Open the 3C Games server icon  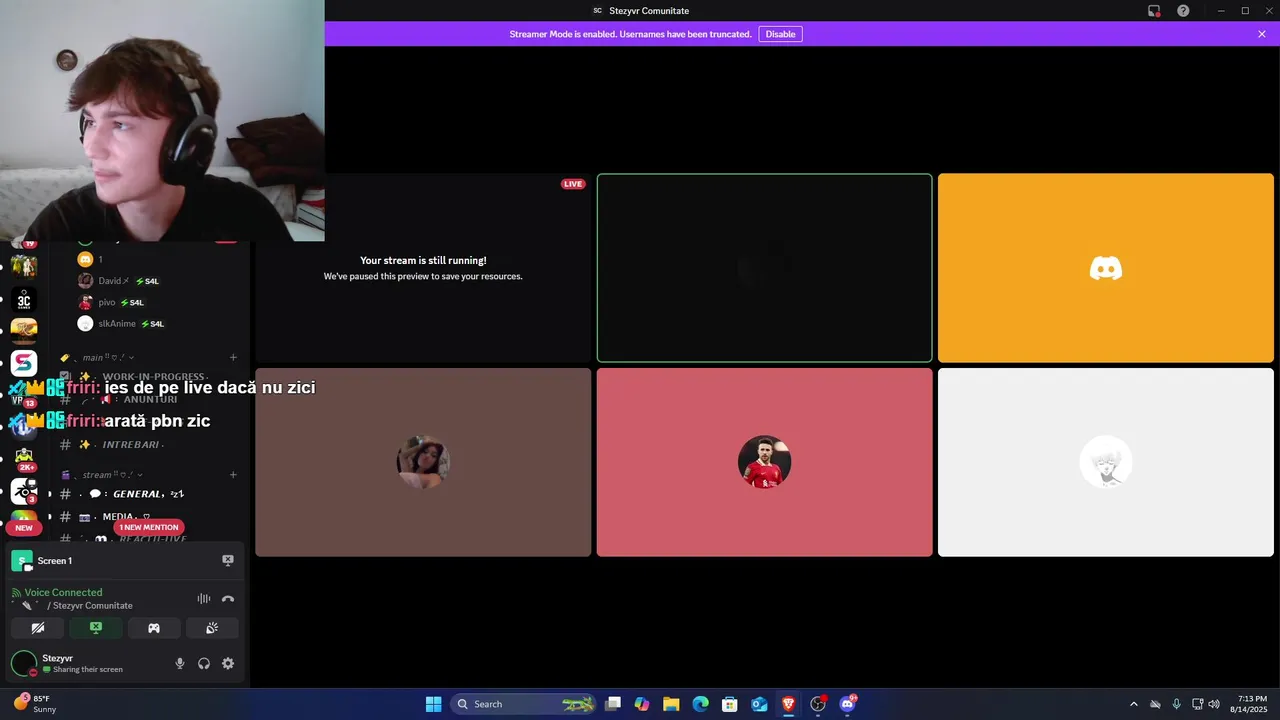[24, 300]
